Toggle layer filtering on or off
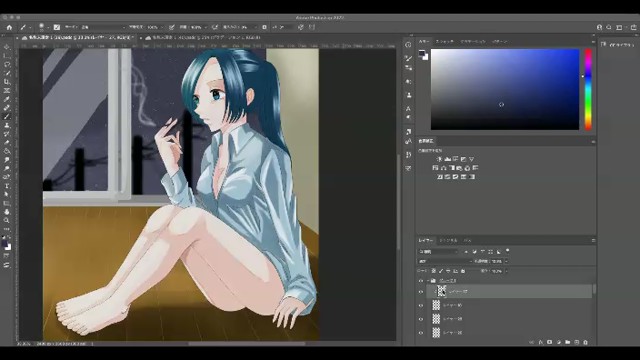640x360 pixels. pyautogui.click(x=507, y=251)
